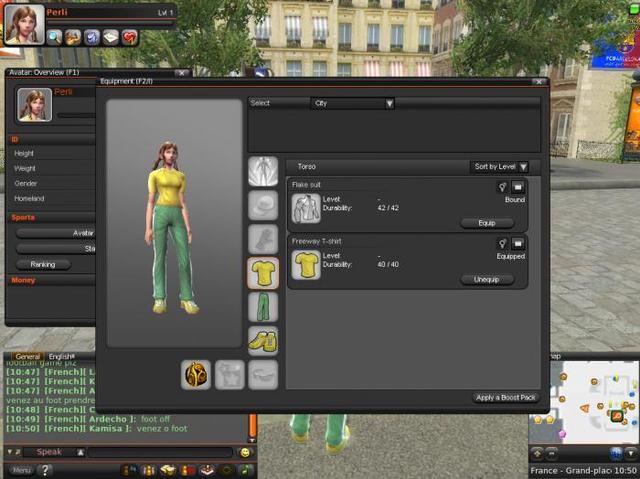Viewport: 640px width, 479px height.
Task: Select the glasses equipment slot
Action: pyautogui.click(x=263, y=375)
